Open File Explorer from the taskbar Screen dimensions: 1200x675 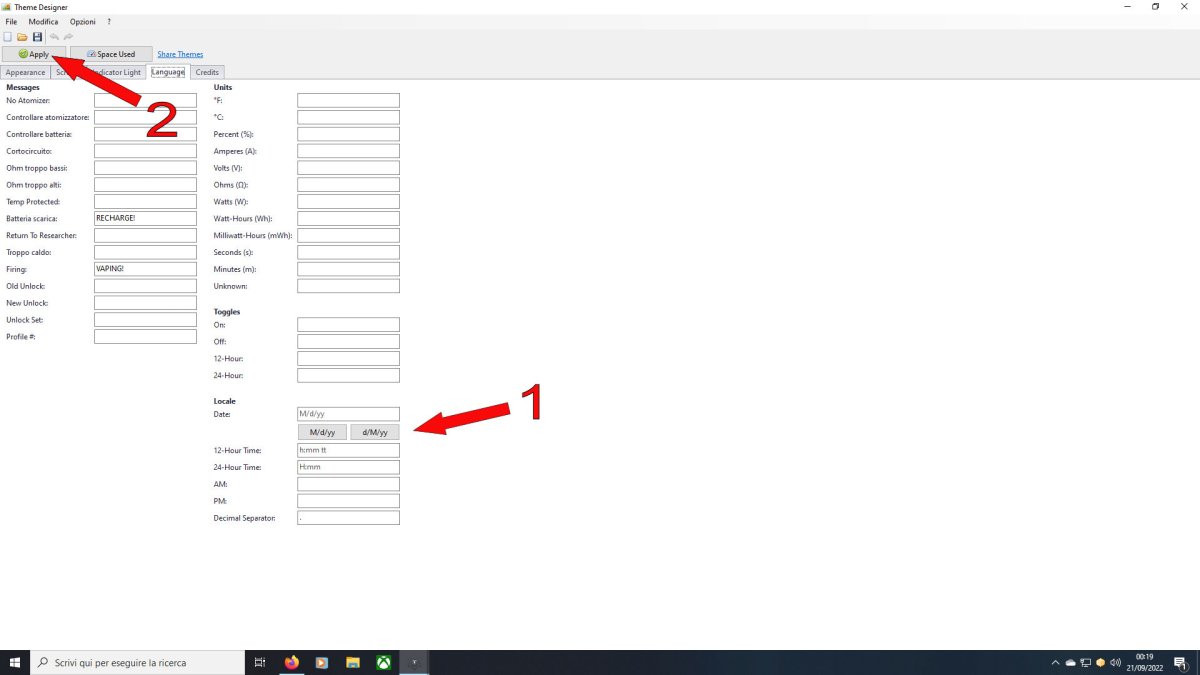point(353,662)
